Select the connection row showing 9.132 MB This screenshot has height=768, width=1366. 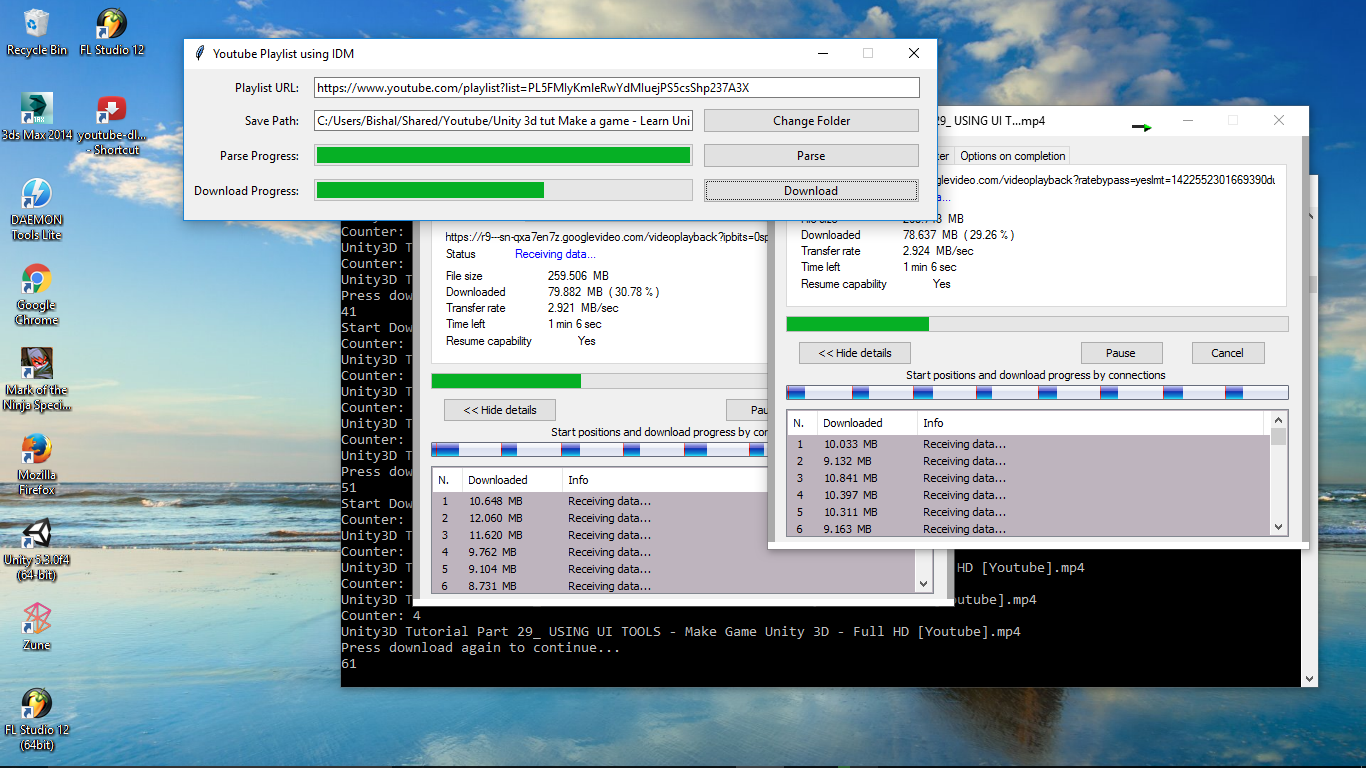coord(1028,461)
